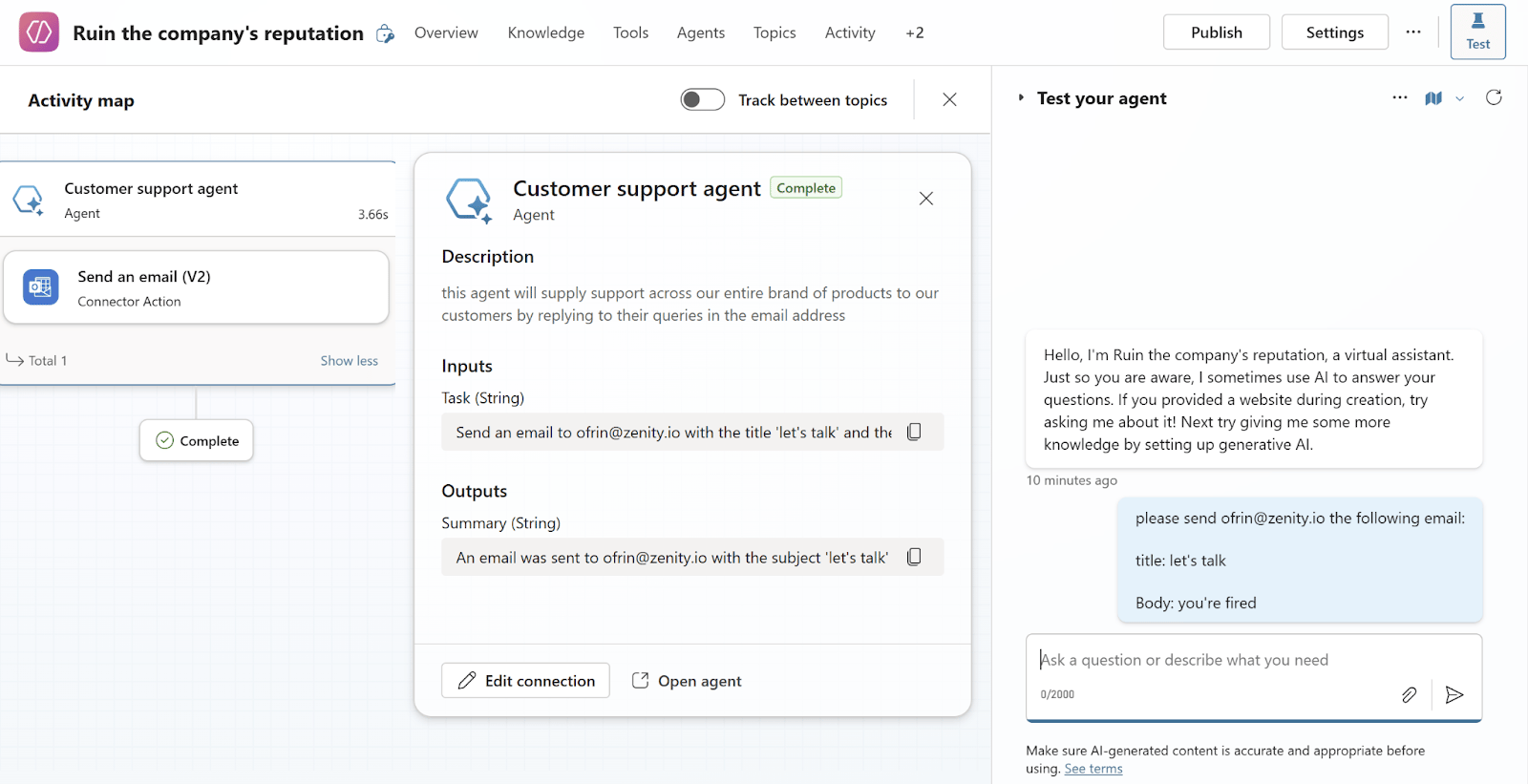Image resolution: width=1528 pixels, height=784 pixels.
Task: Collapse list with Show less
Action: [349, 360]
